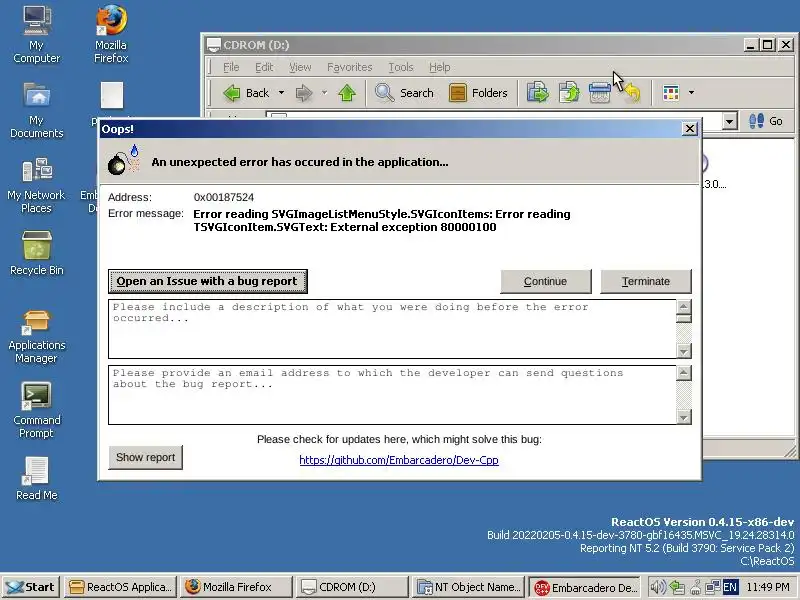Switch to Embarcadero Dev-C++ taskbar button
Viewport: 800px width, 600px height.
click(585, 587)
